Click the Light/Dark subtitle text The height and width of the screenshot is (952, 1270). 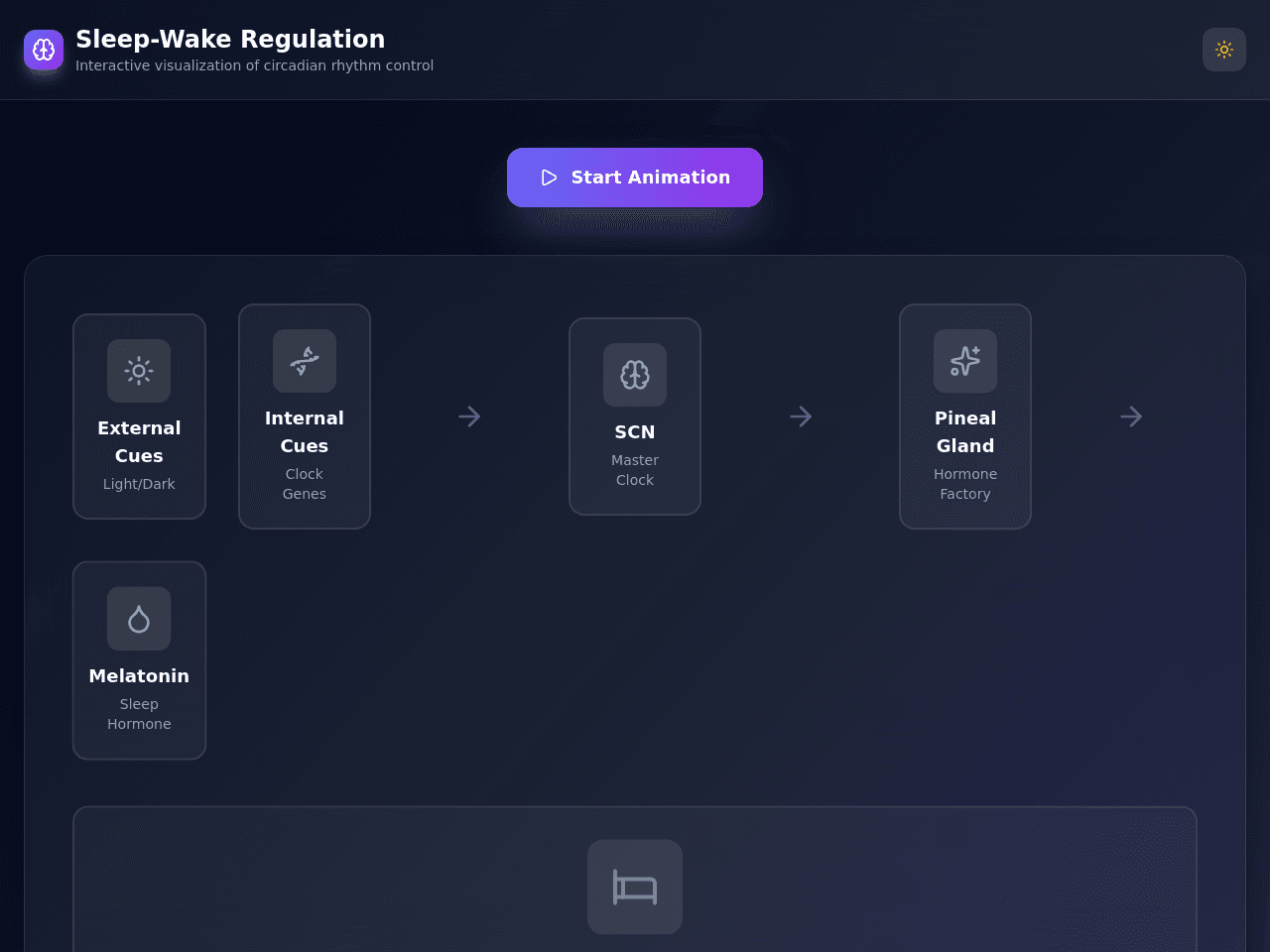(139, 484)
